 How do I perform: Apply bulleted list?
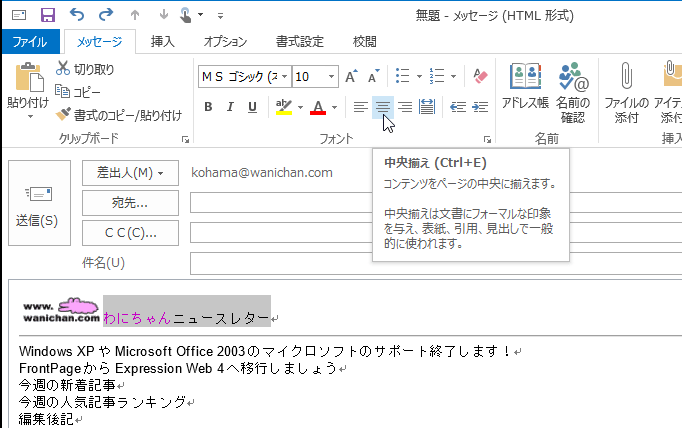point(403,76)
